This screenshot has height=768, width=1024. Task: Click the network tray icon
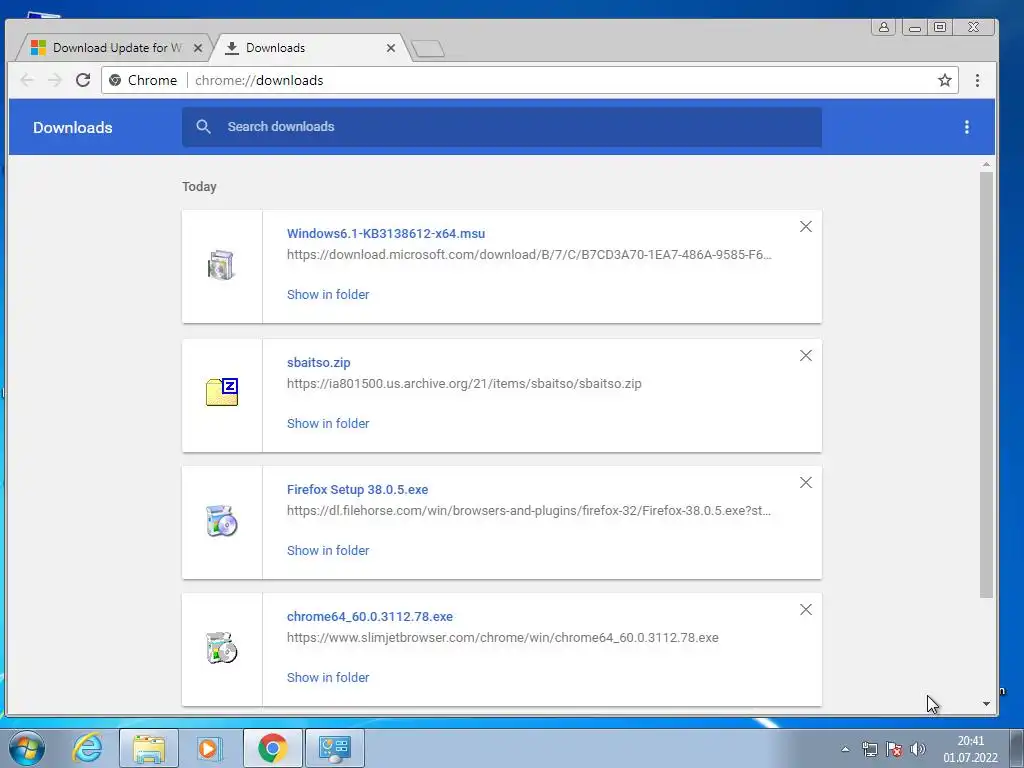(869, 749)
